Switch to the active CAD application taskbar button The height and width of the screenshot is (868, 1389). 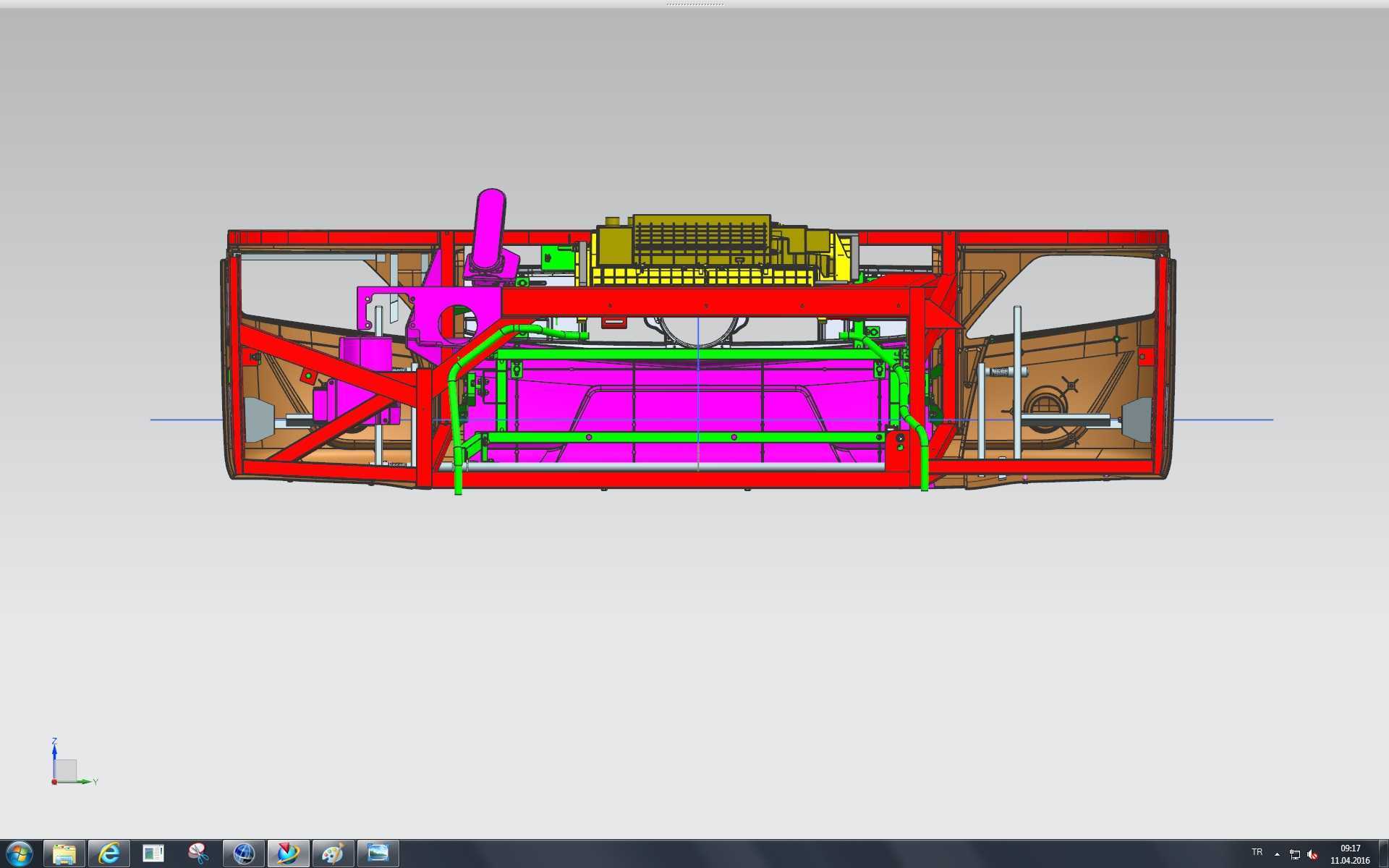[x=289, y=854]
